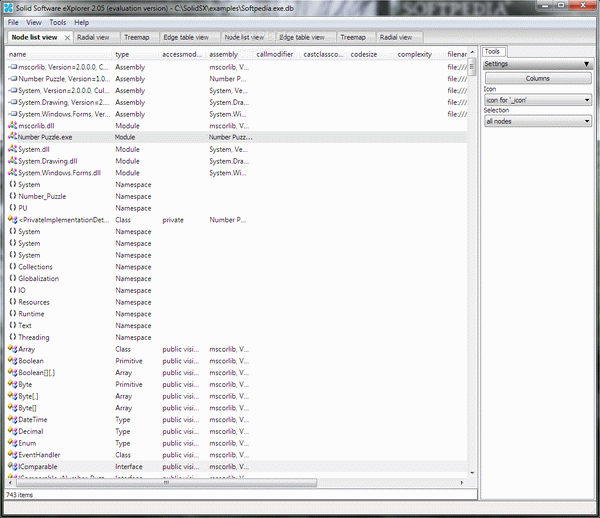Sort by the callmodifier column header
Image resolution: width=600 pixels, height=518 pixels.
pos(278,54)
